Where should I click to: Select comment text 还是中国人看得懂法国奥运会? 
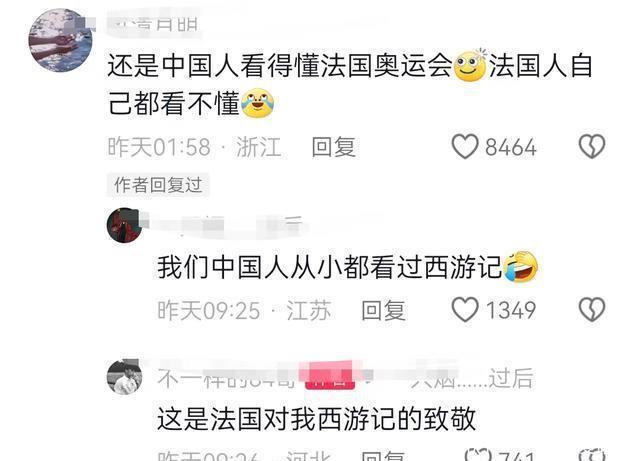pos(280,65)
